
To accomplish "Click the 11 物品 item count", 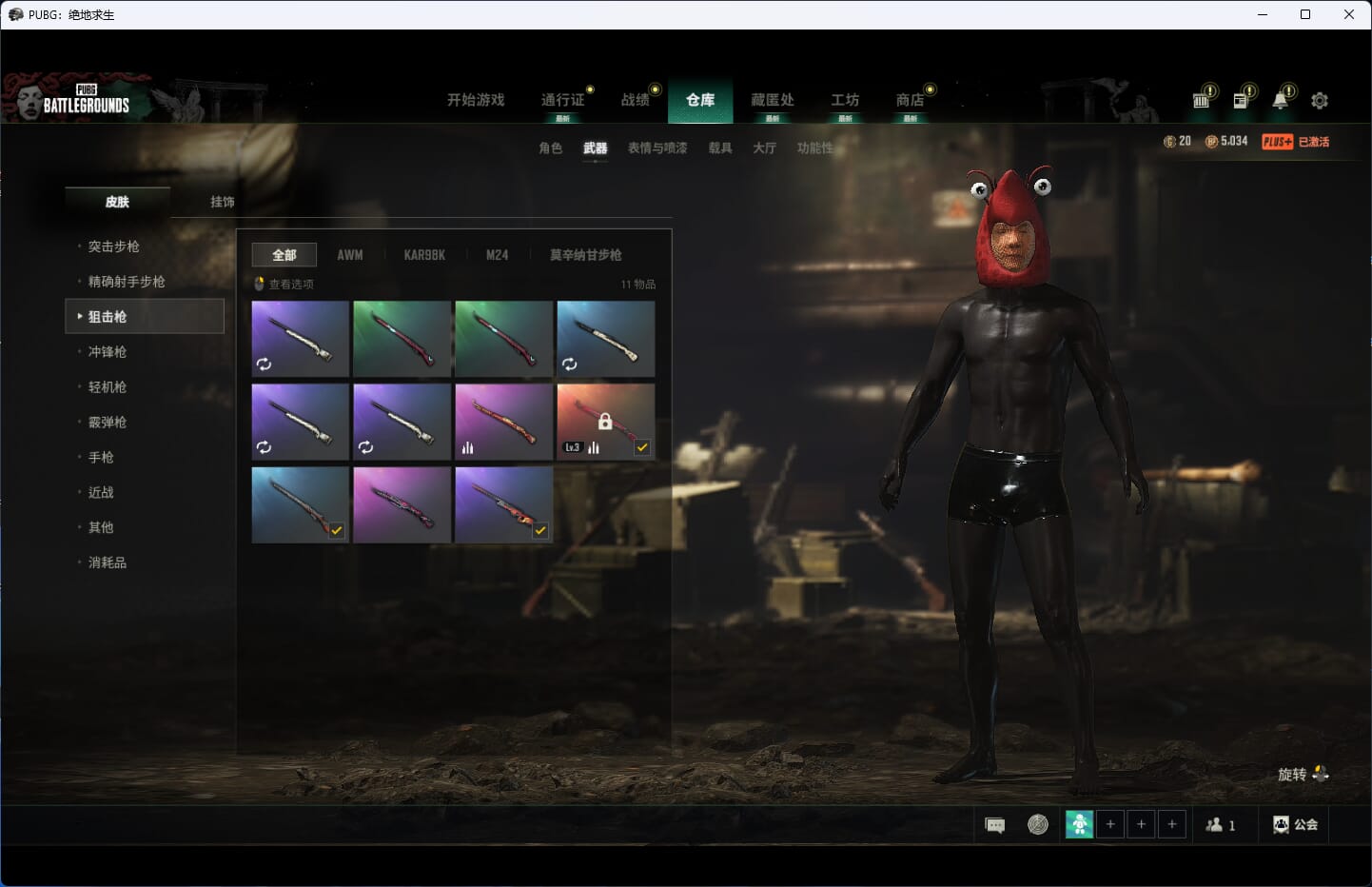I will [x=638, y=284].
